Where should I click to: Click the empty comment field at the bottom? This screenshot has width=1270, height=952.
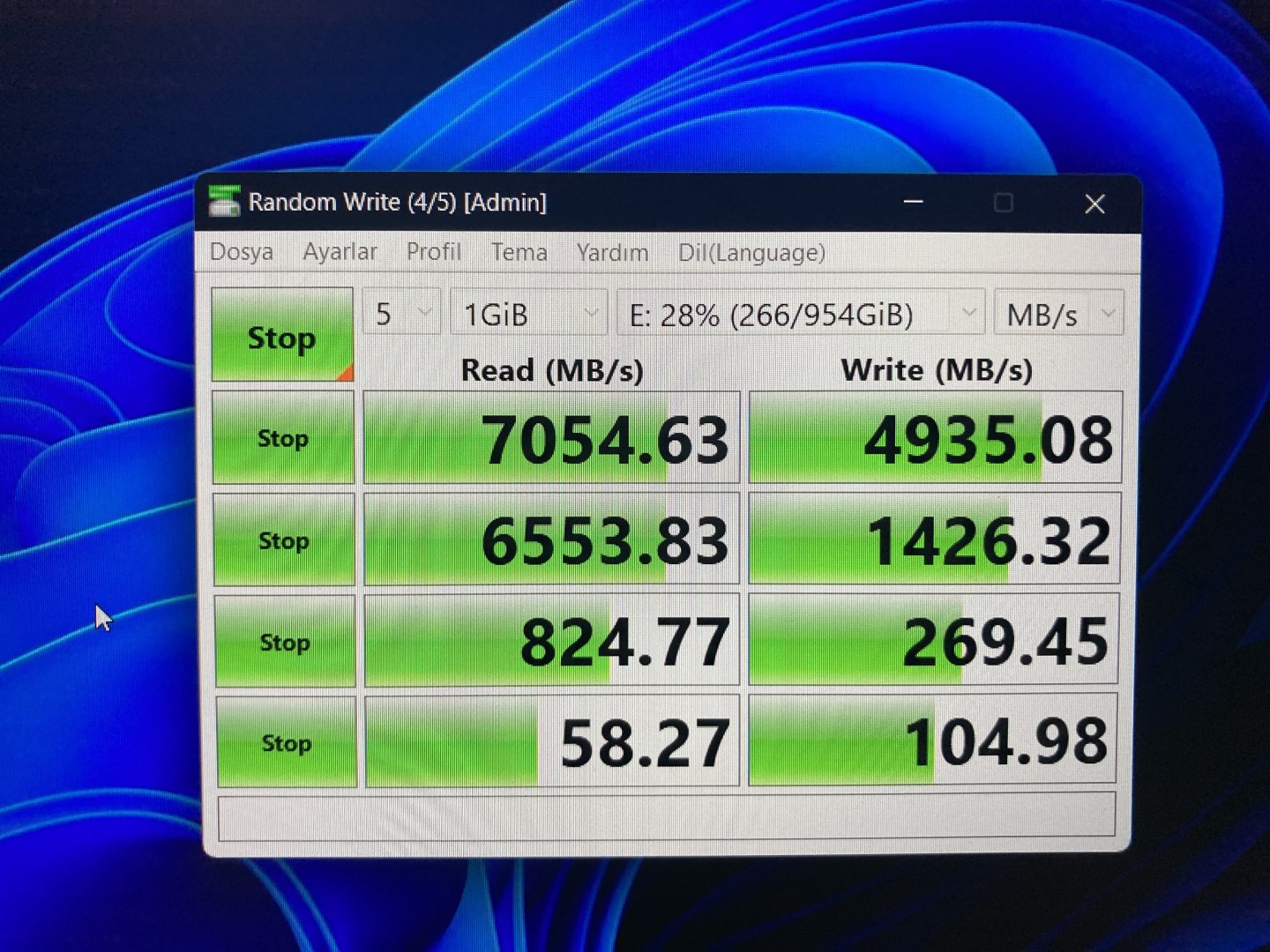coord(667,815)
